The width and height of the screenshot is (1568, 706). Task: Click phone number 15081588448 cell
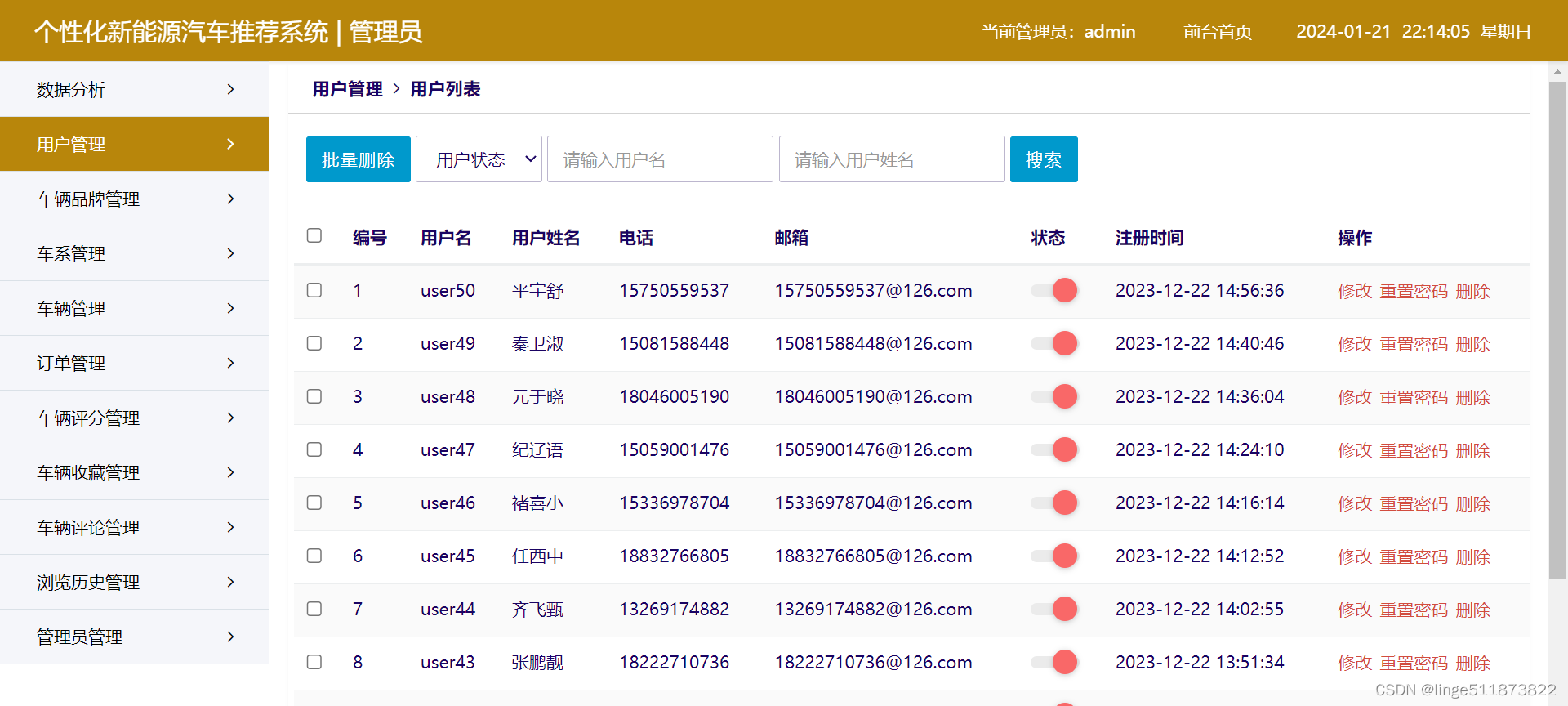coord(674,343)
